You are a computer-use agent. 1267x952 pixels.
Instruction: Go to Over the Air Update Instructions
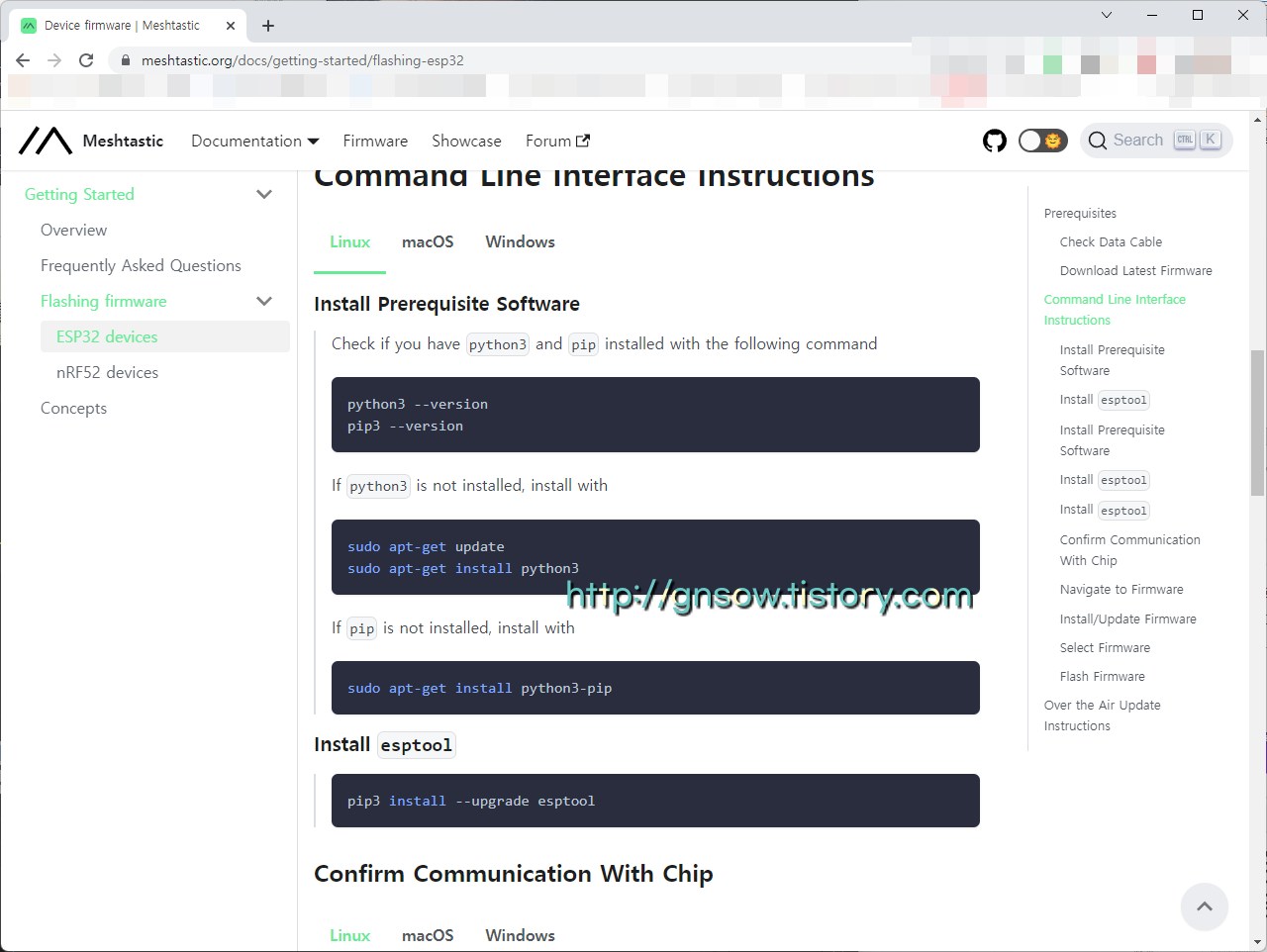pos(1103,715)
